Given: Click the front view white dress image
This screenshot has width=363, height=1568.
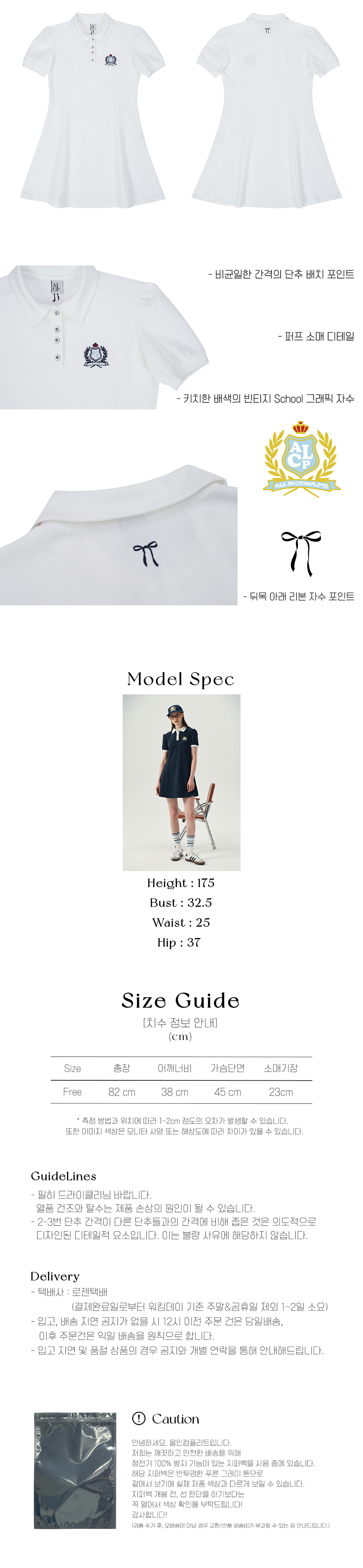Looking at the screenshot, I should pyautogui.click(x=93, y=112).
